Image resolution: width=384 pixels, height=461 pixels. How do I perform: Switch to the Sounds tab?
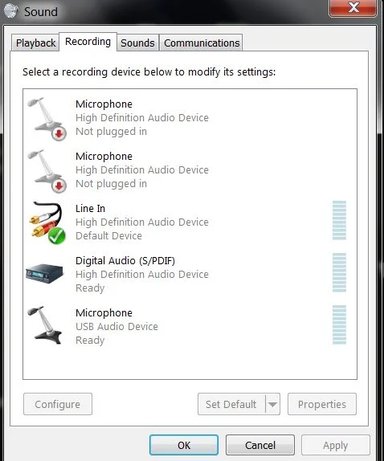(138, 43)
